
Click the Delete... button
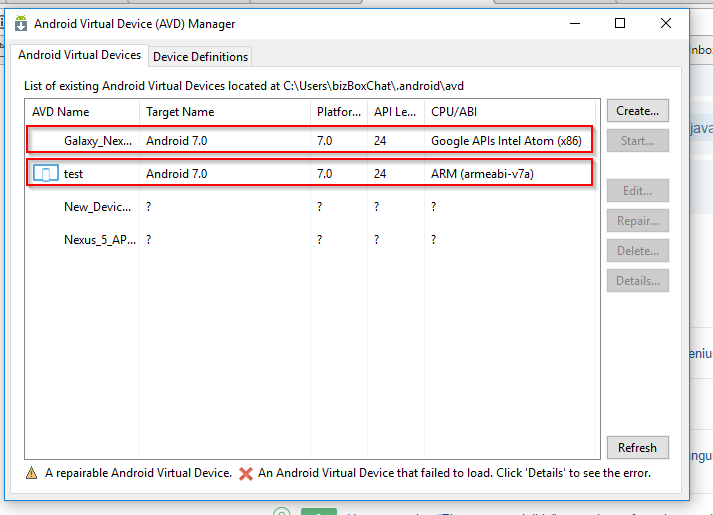point(638,251)
